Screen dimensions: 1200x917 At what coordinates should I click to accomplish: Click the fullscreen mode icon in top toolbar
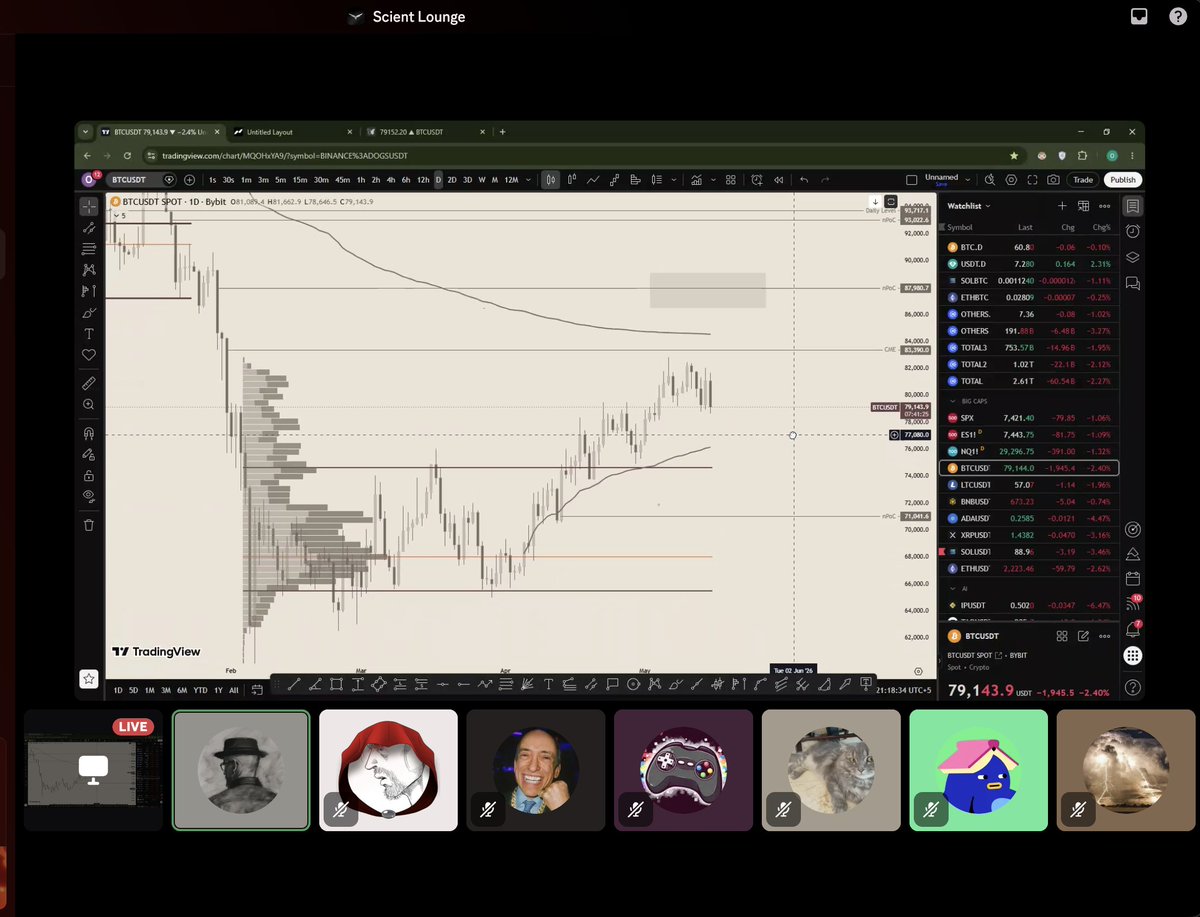(1032, 180)
